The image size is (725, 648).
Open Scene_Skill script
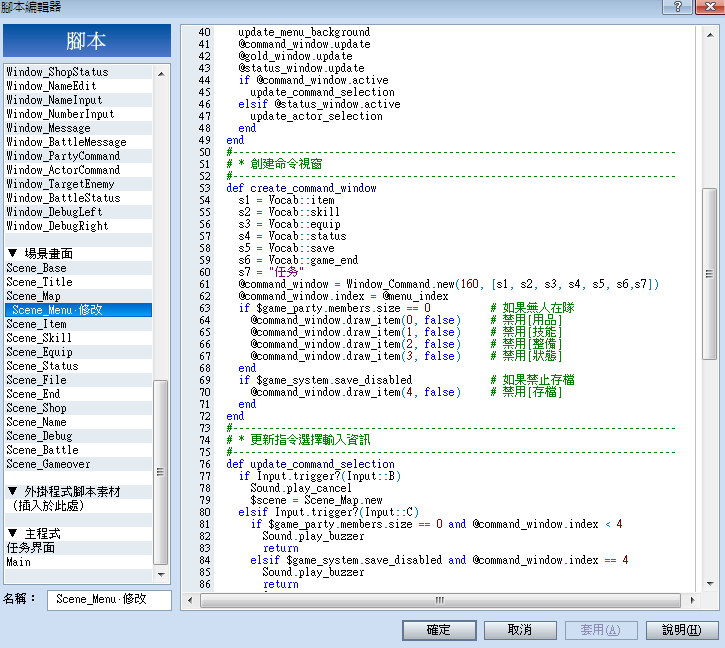click(x=79, y=338)
